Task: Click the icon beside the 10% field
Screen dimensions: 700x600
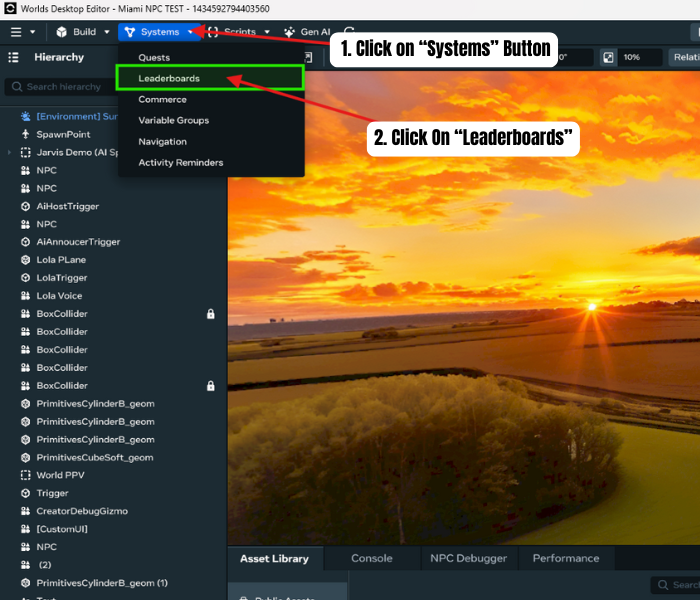Action: click(x=607, y=58)
